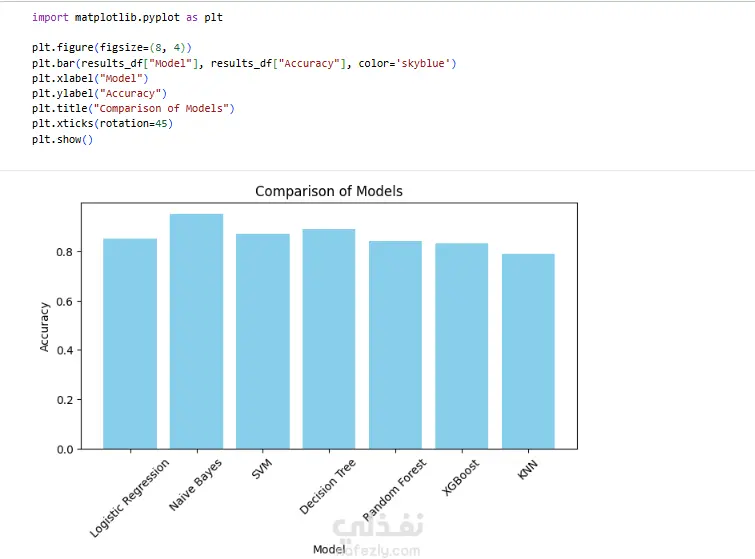Screen dimensions: 755x559
Task: Click the plt.show() code line
Action: pos(62,140)
